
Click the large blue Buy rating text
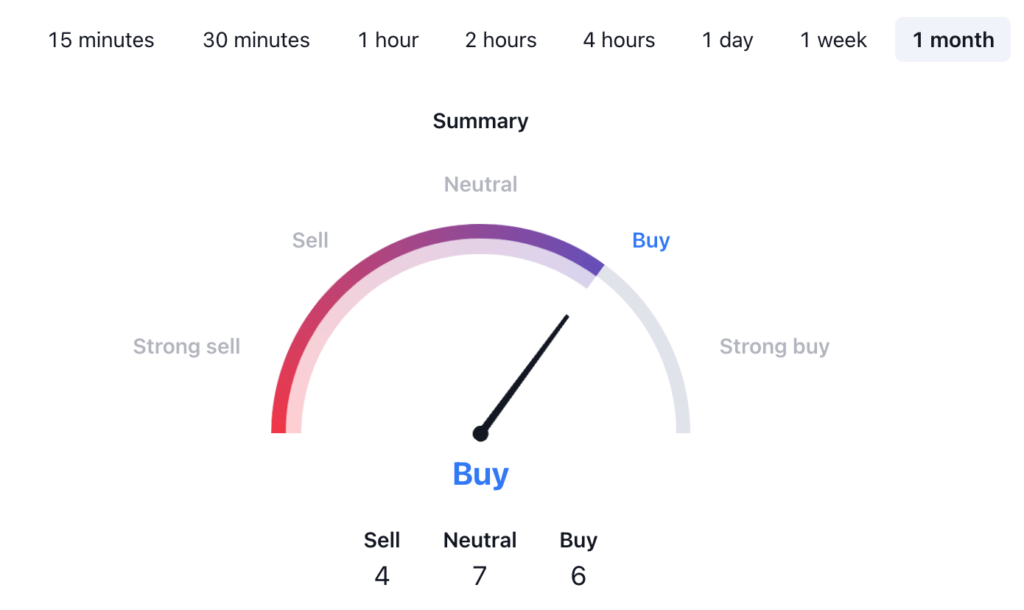coord(480,473)
